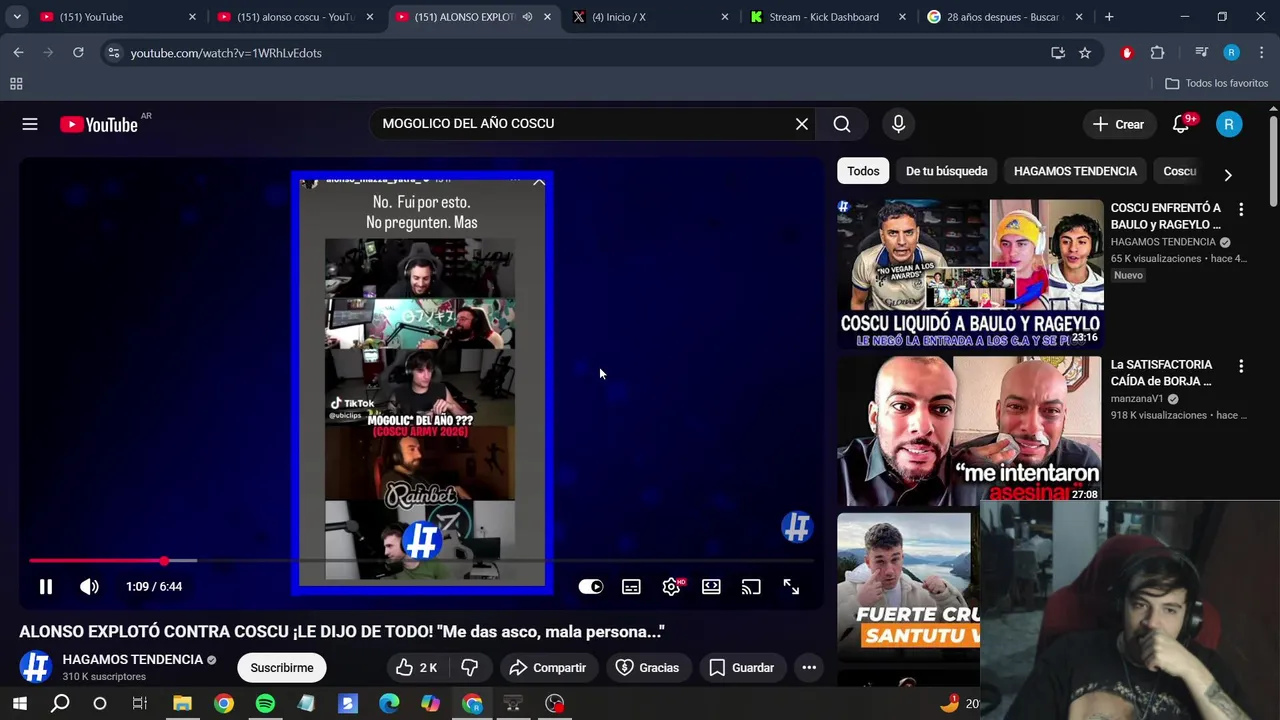Open YouTube notifications bell
The image size is (1280, 720).
tap(1181, 124)
